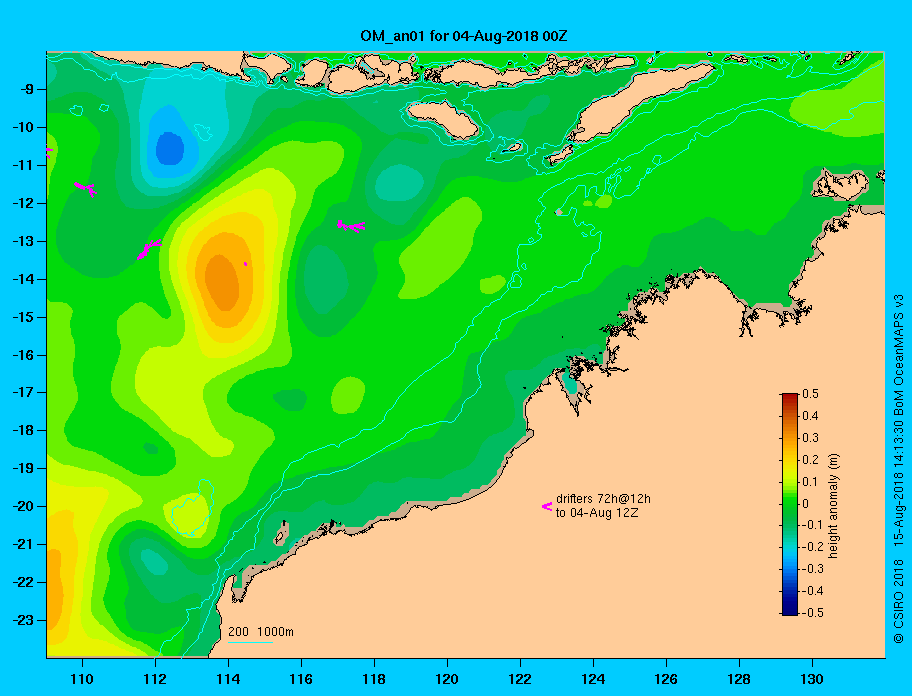Click latitude label '-16' on the y-axis
The image size is (912, 696).
click(x=23, y=355)
